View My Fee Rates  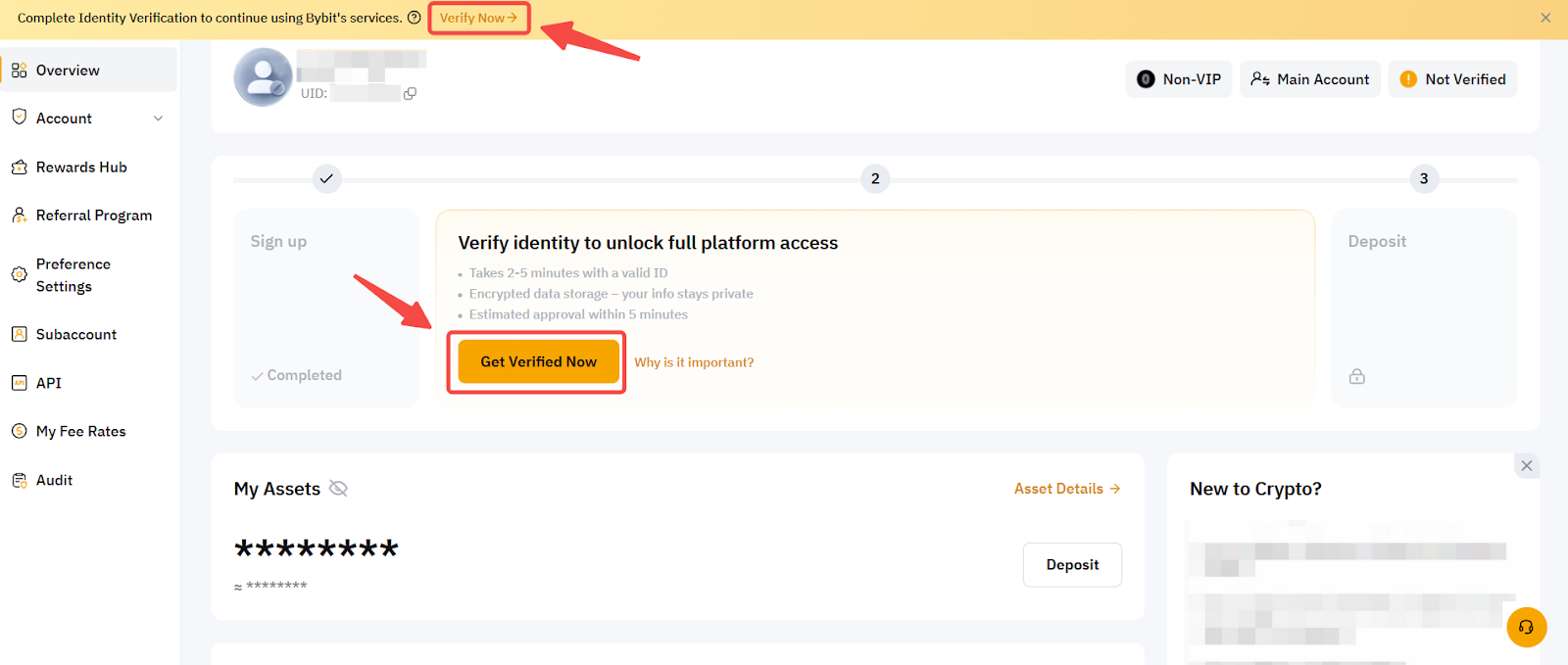tap(80, 432)
